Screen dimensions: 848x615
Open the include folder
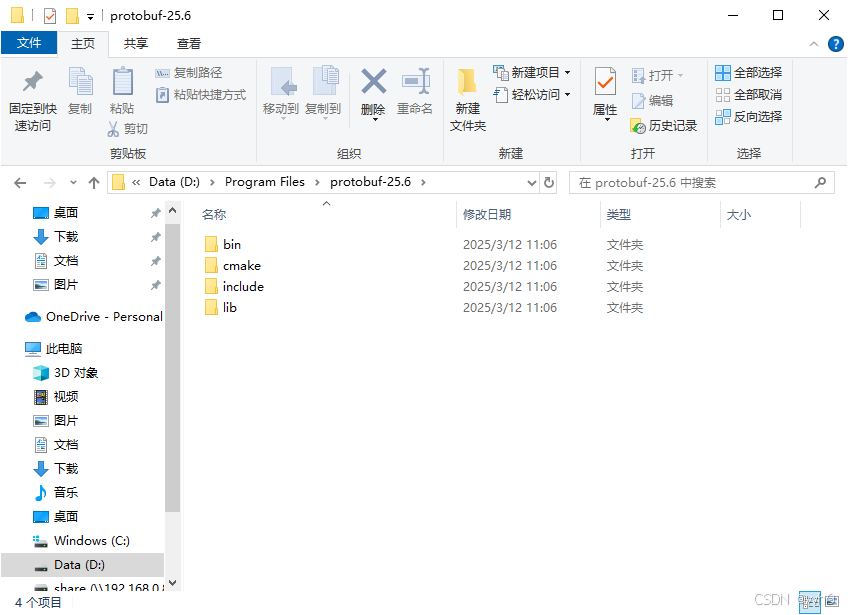pyautogui.click(x=242, y=286)
